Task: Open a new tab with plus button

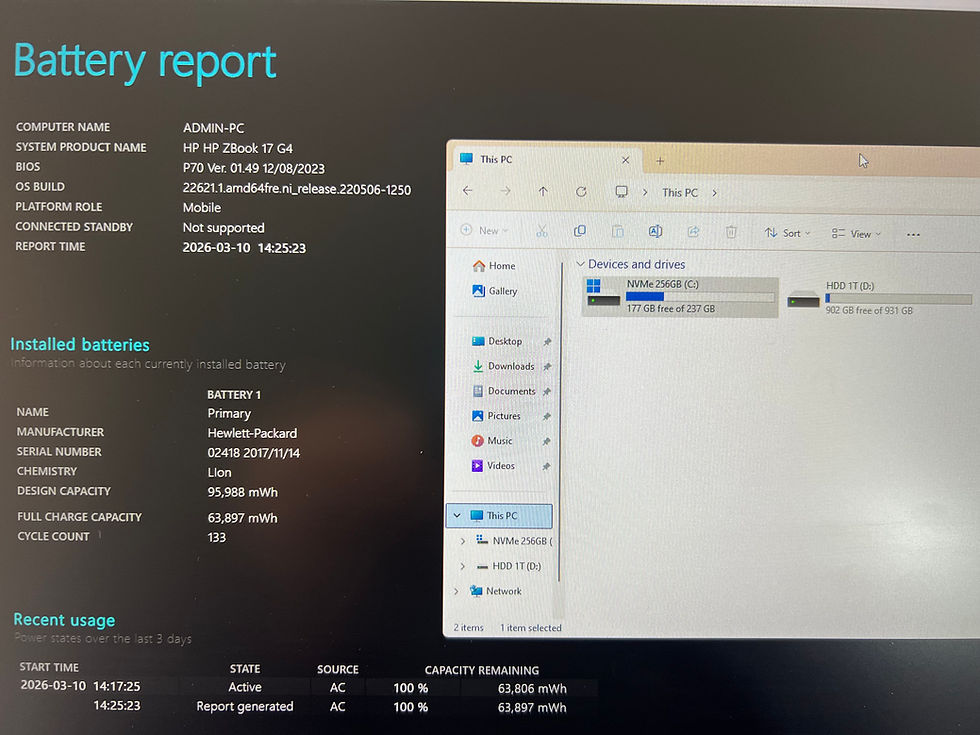Action: pyautogui.click(x=660, y=161)
